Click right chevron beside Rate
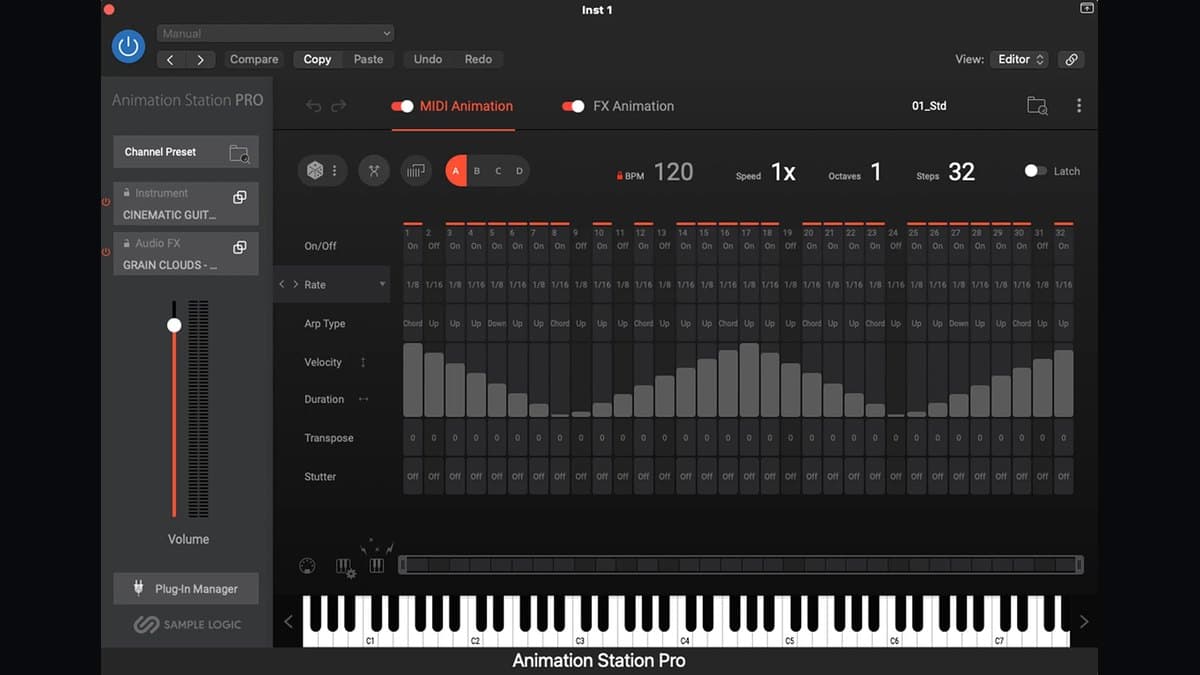The height and width of the screenshot is (675, 1200). click(x=295, y=285)
